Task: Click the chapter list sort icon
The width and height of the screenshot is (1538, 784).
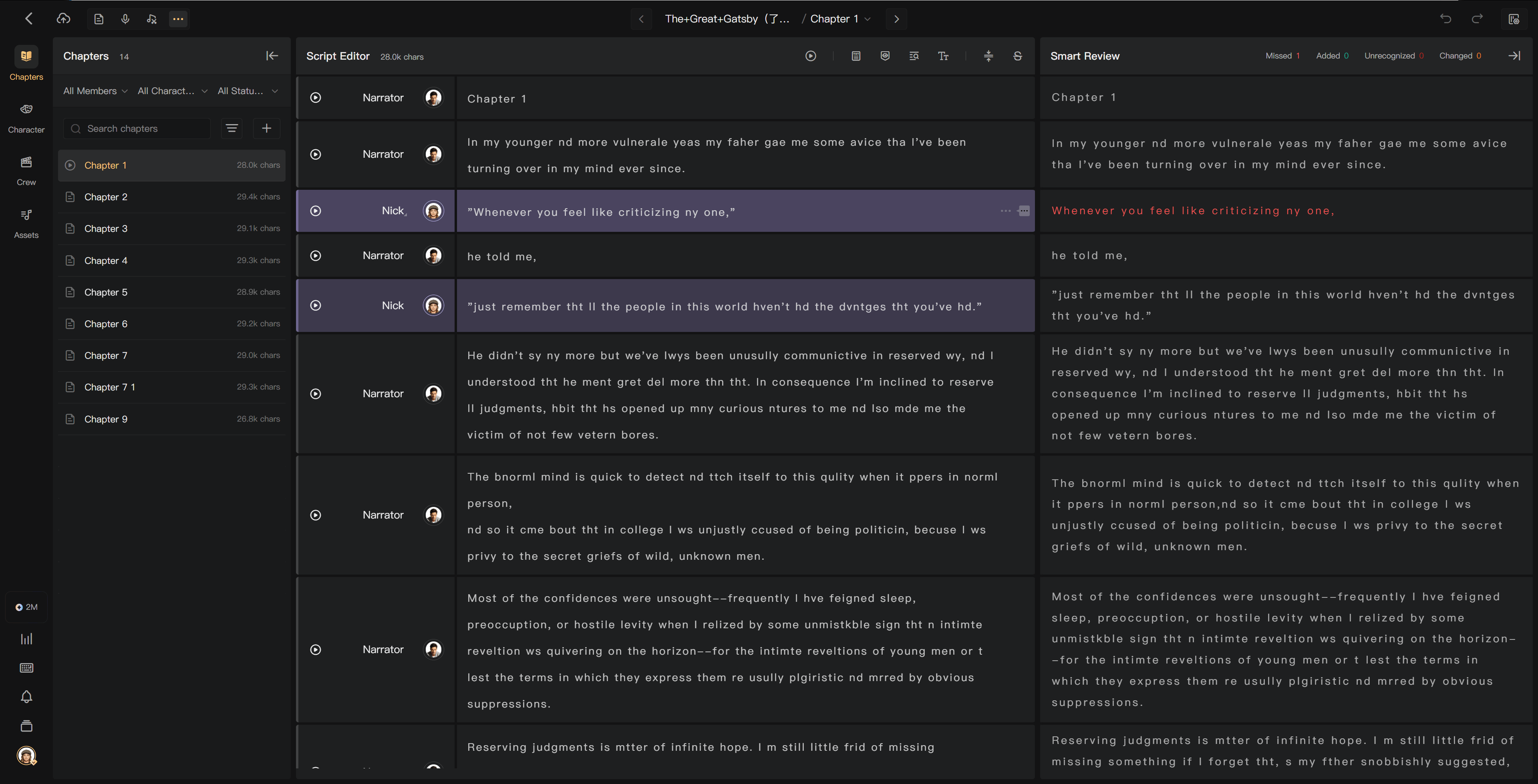Action: (232, 129)
